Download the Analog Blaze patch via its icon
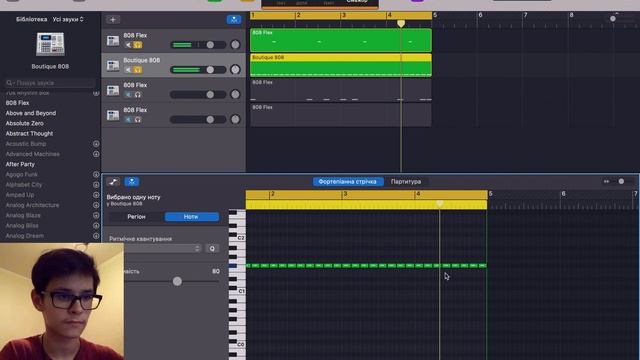Screen dimensions: 640x360 point(96,215)
